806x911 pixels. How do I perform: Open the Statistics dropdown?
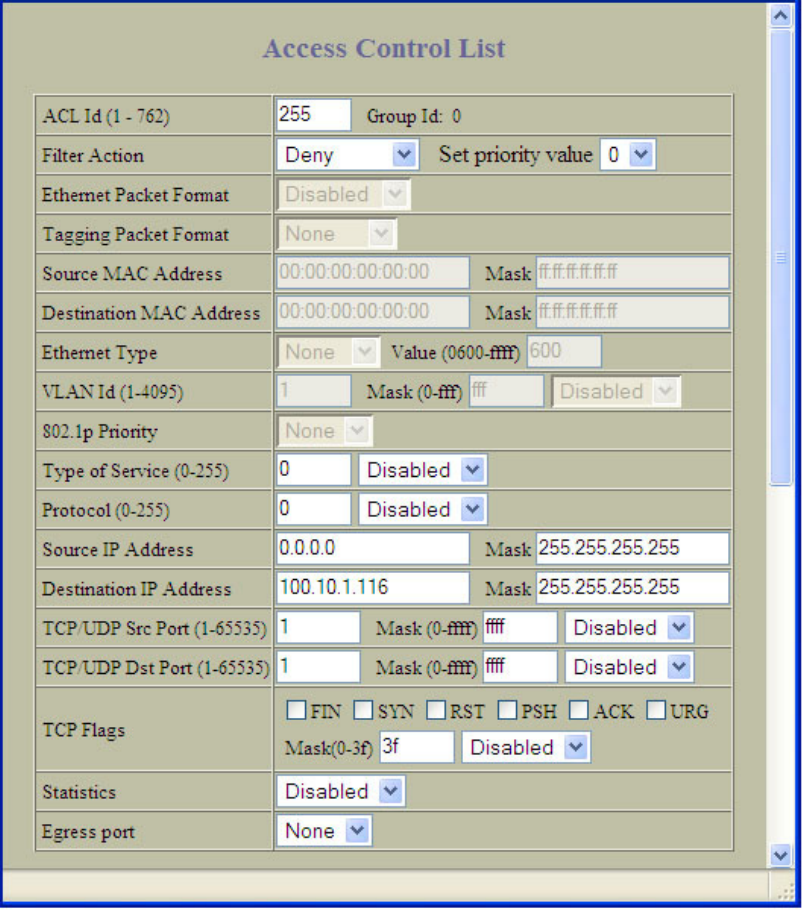coord(341,791)
